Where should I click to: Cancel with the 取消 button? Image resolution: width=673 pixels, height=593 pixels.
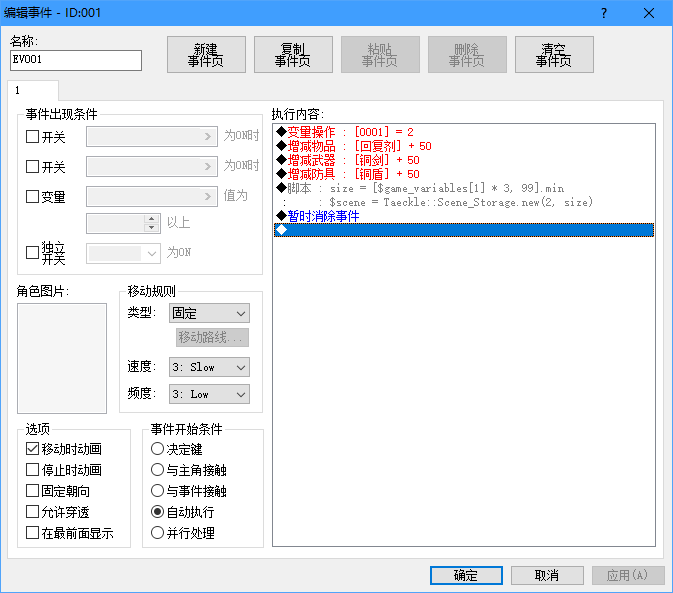click(547, 575)
